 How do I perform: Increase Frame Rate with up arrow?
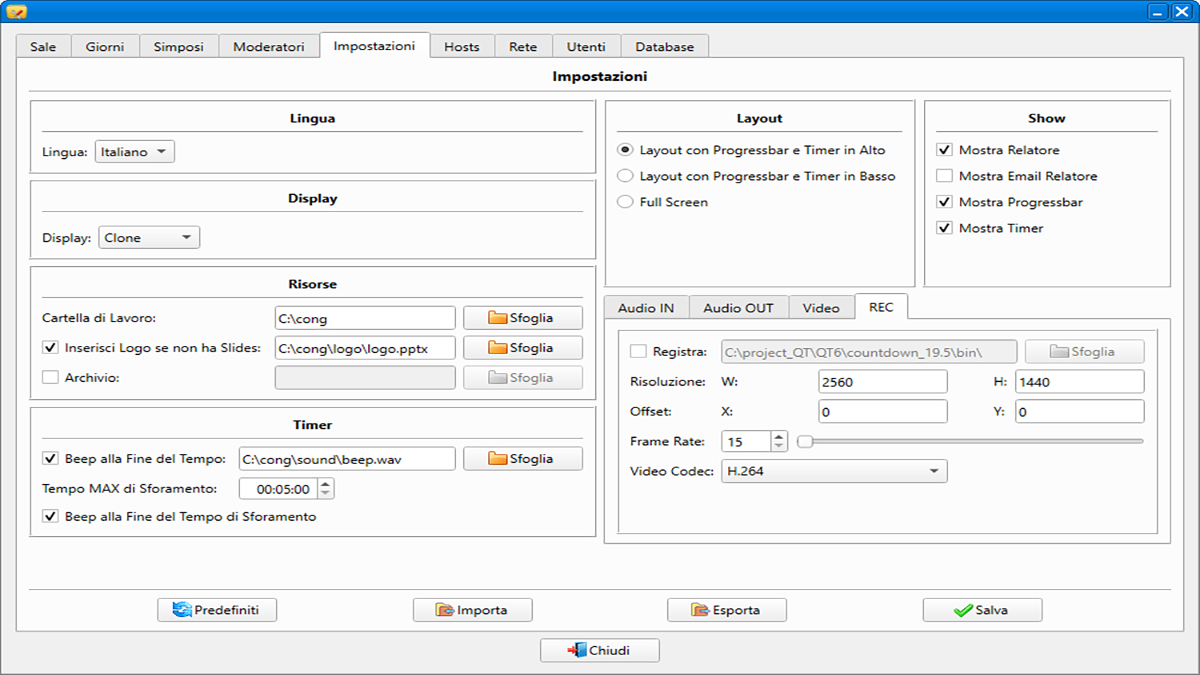780,436
